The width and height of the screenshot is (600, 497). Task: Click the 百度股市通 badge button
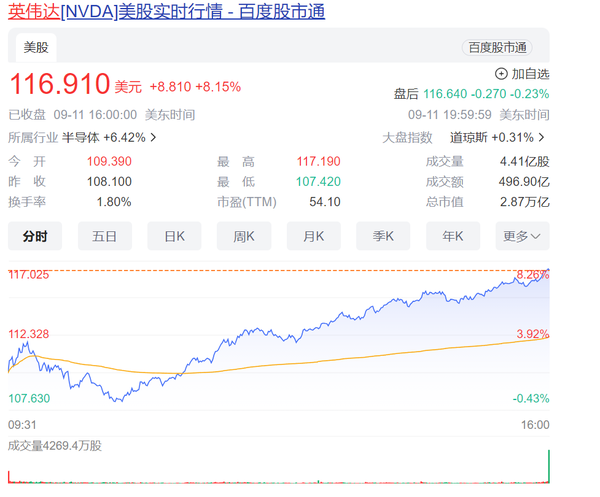(x=497, y=47)
